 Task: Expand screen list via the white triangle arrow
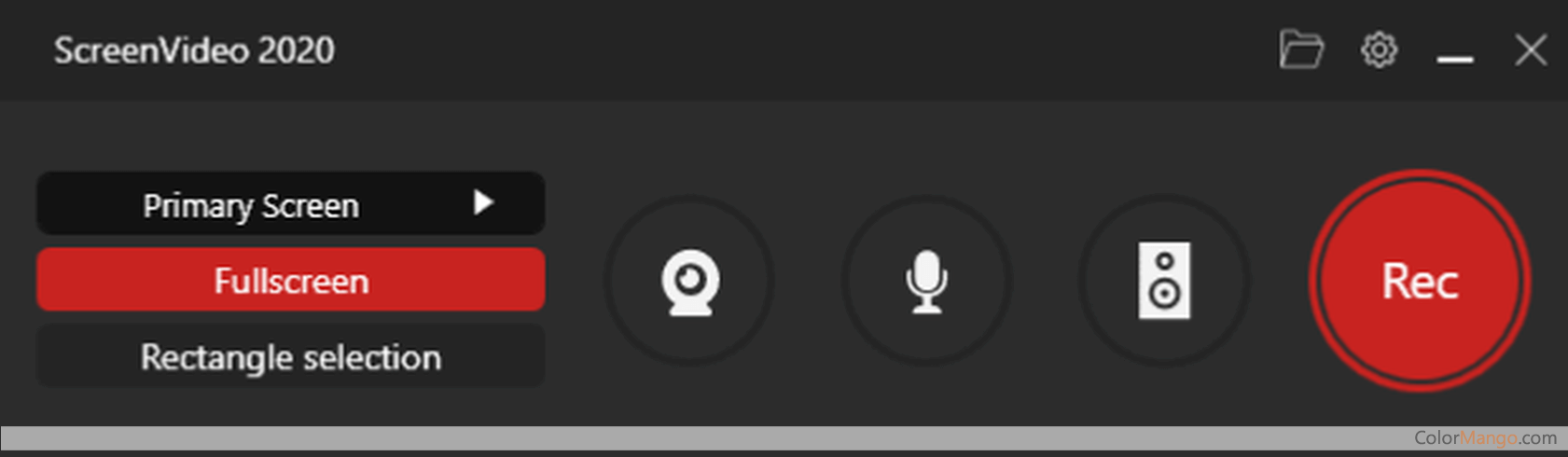click(x=482, y=202)
